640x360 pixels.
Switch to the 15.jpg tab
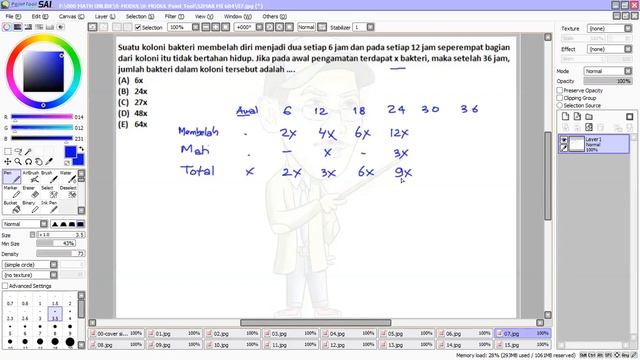pos(522,345)
